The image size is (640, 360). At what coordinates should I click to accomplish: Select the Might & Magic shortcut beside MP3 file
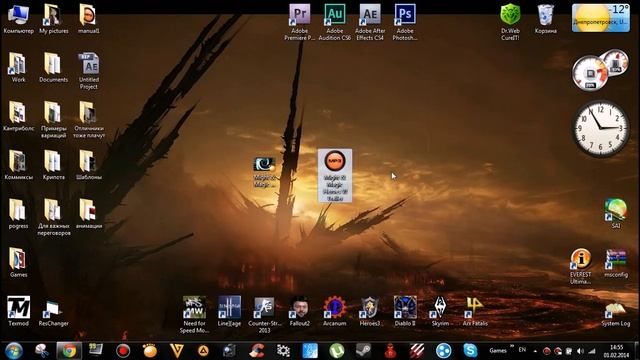(x=264, y=172)
